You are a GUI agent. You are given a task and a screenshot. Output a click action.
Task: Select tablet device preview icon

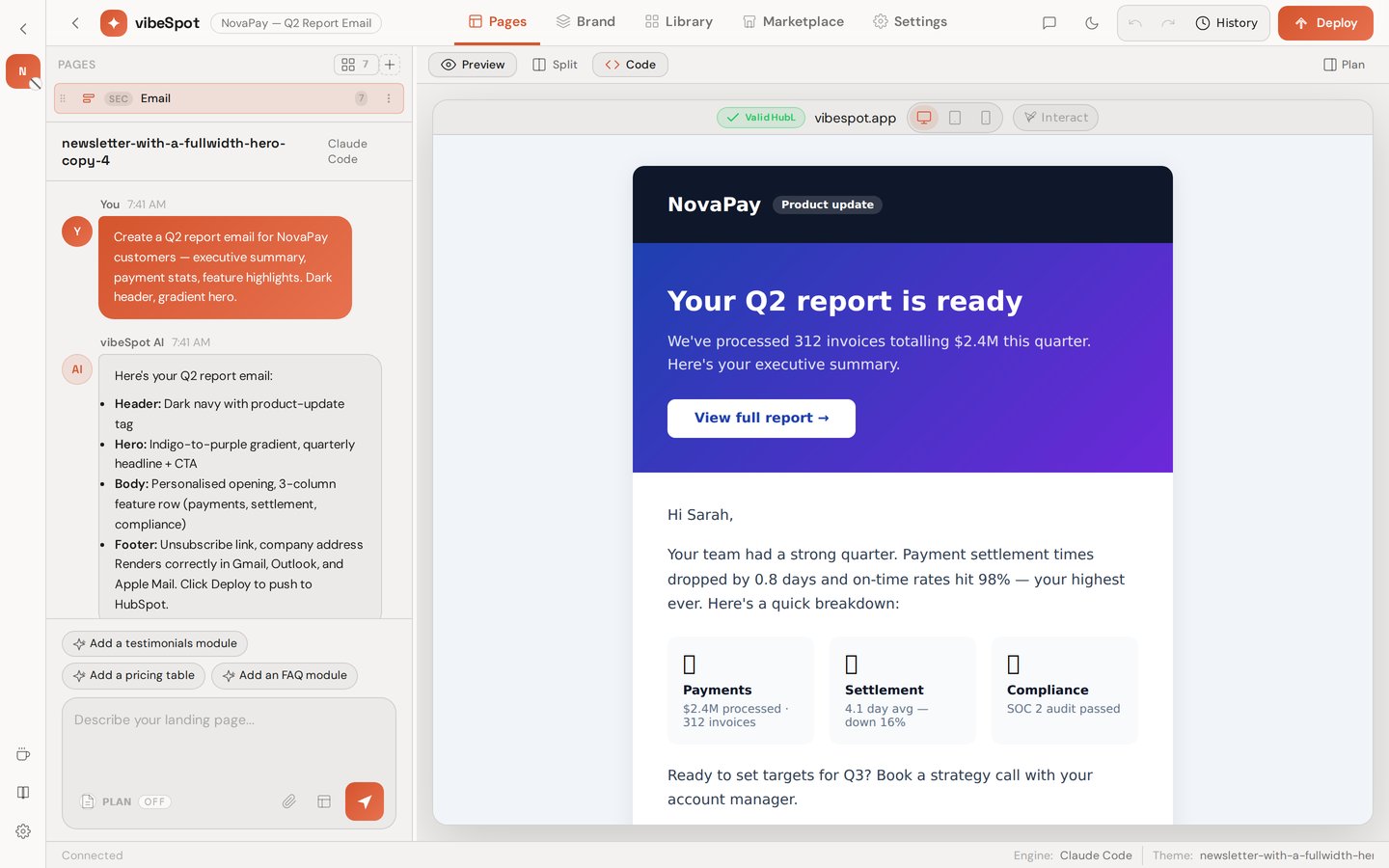tap(955, 118)
